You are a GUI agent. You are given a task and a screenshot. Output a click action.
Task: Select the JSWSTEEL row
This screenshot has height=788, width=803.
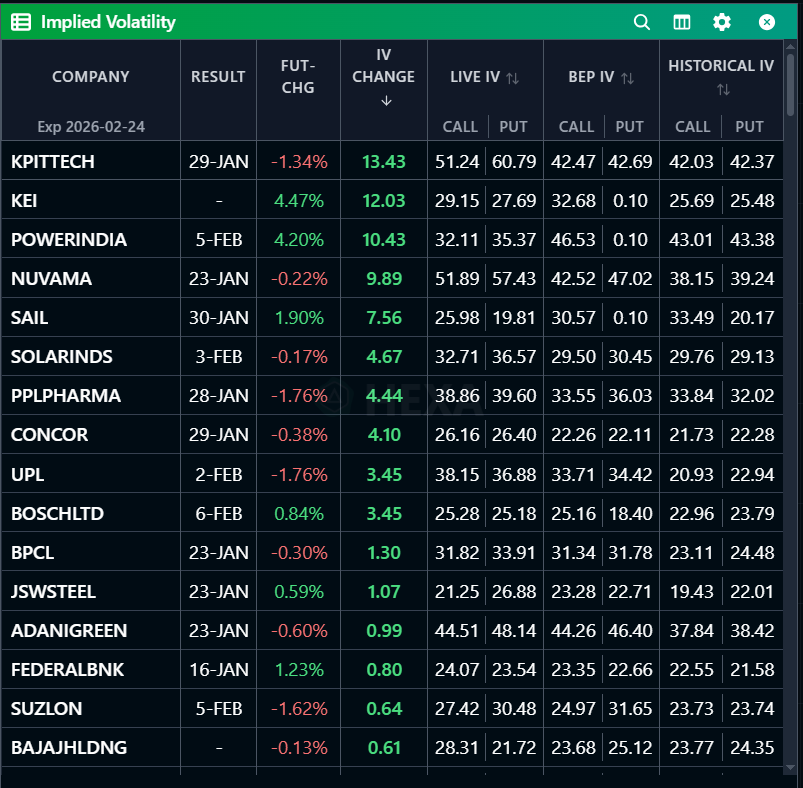pyautogui.click(x=392, y=591)
